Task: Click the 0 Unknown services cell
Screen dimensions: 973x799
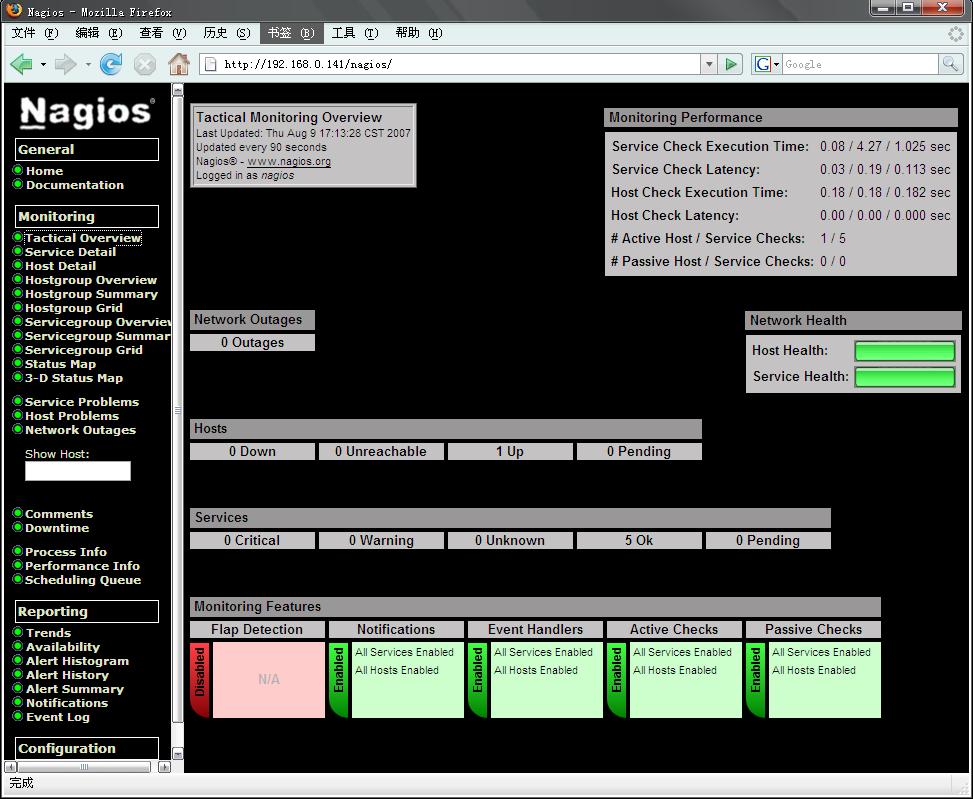Action: click(510, 540)
